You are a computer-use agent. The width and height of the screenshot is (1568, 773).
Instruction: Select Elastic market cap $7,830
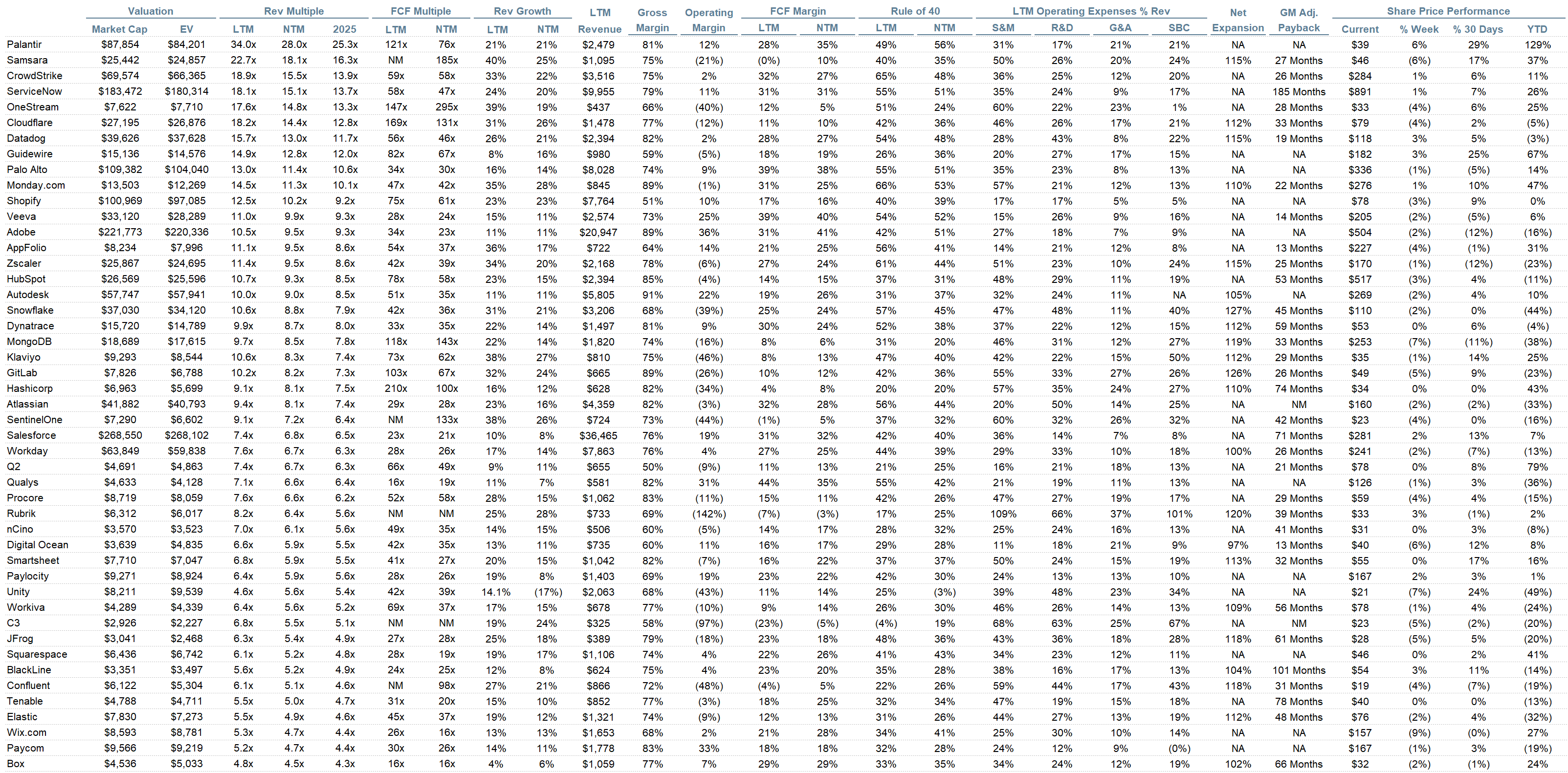pos(120,717)
